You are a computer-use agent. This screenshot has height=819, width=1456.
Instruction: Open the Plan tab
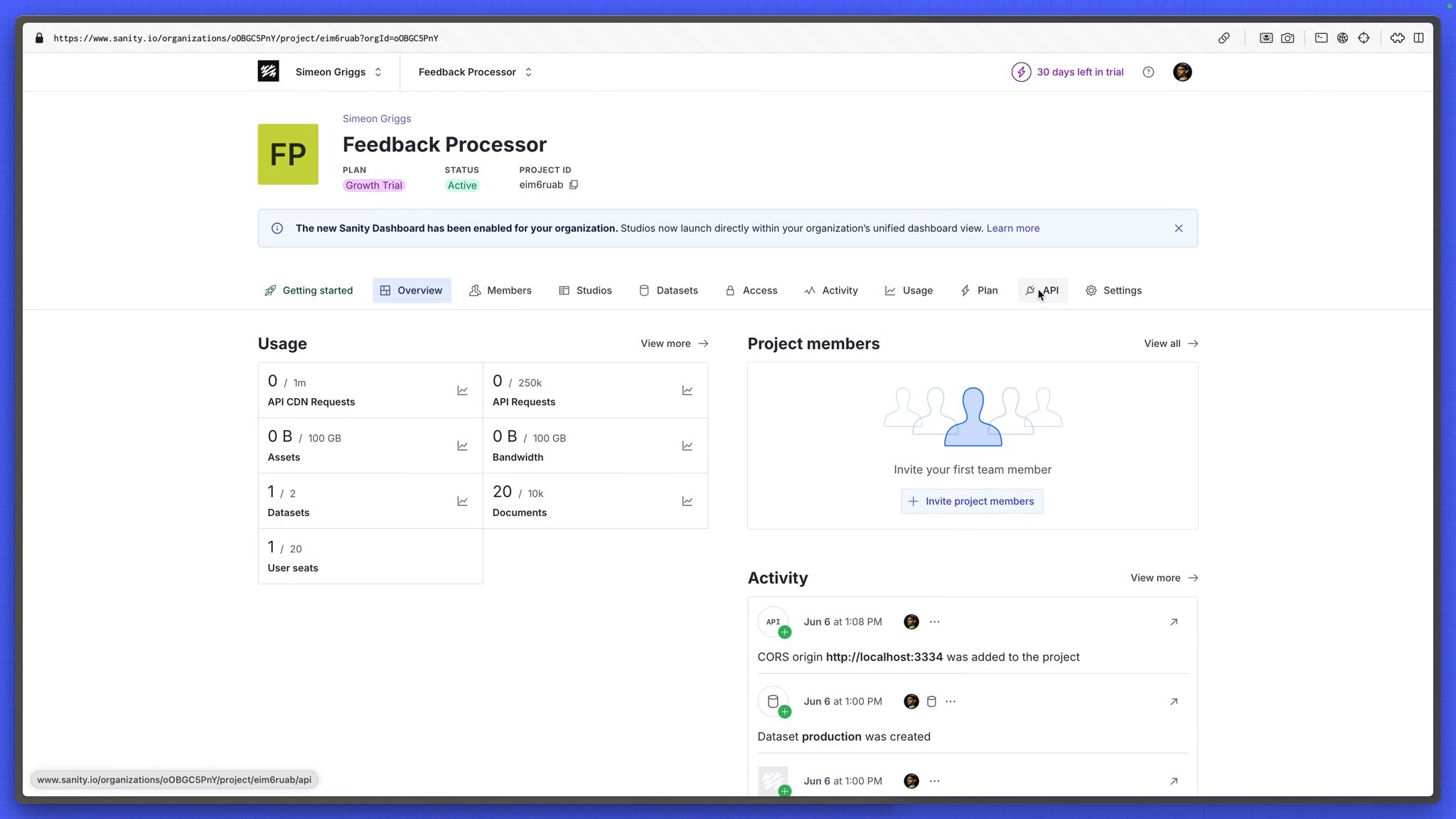tap(979, 291)
